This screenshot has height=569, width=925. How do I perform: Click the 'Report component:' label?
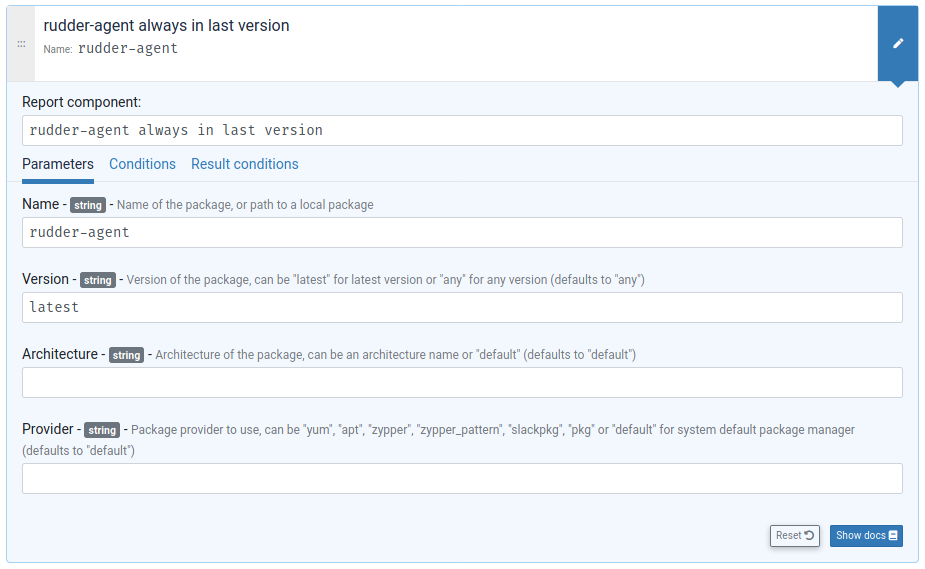81,102
